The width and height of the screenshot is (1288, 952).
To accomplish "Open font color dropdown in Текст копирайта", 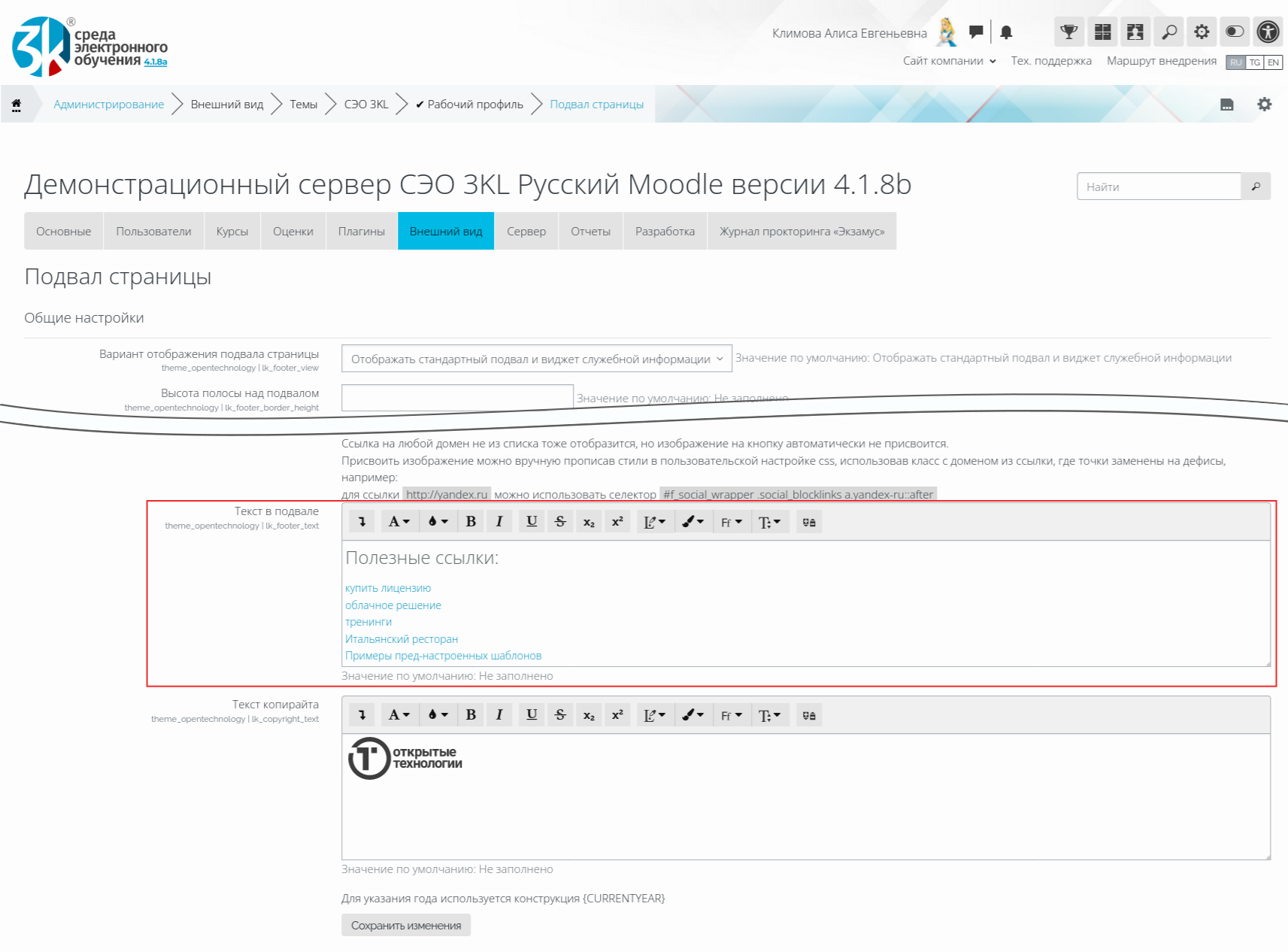I will (438, 714).
